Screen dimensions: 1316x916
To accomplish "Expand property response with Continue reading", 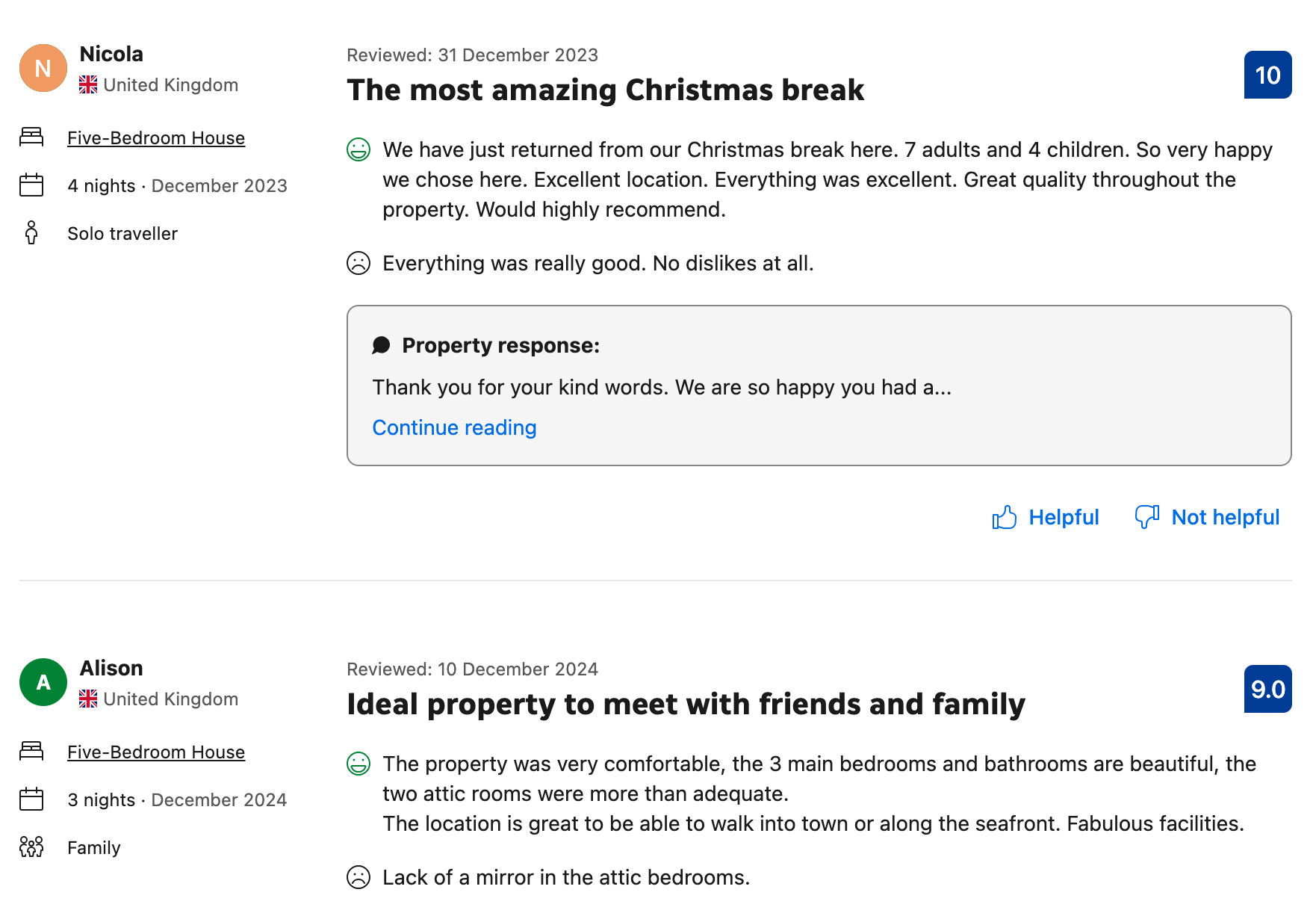I will tap(454, 427).
